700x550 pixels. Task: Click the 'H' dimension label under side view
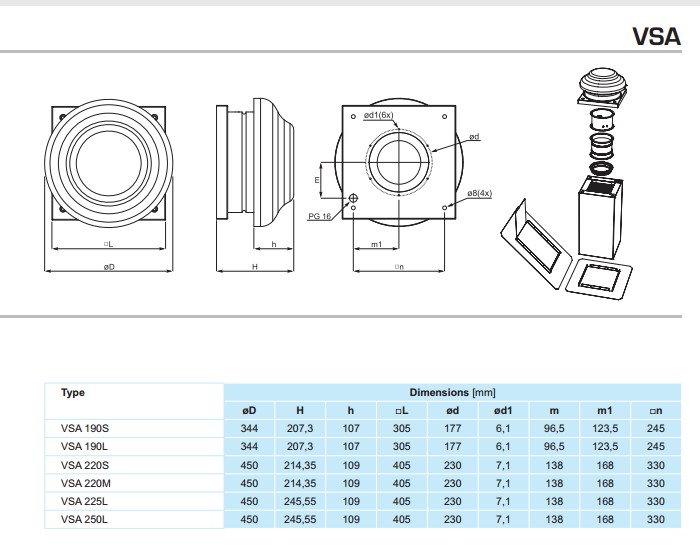coord(255,267)
